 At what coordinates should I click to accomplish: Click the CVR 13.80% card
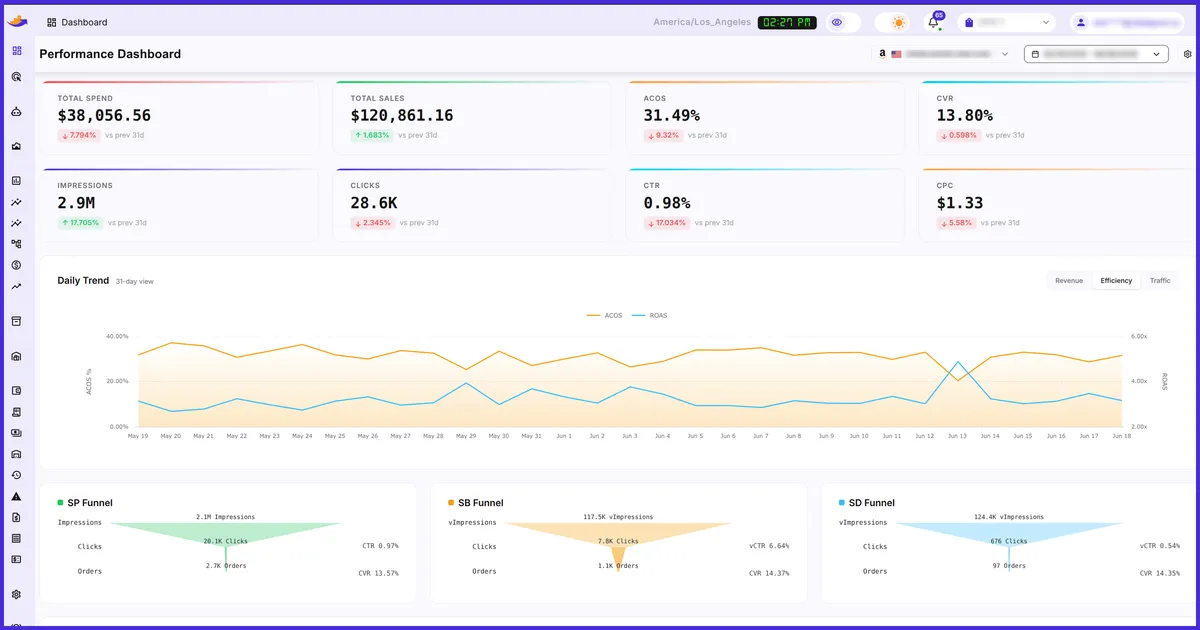[x=1057, y=117]
